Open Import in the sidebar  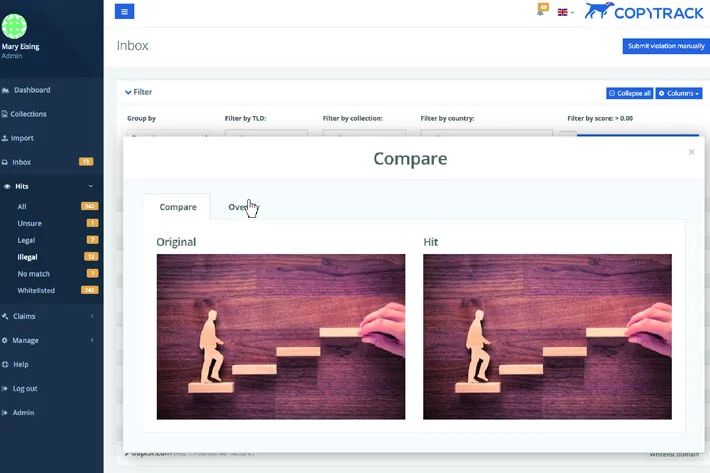[x=22, y=138]
